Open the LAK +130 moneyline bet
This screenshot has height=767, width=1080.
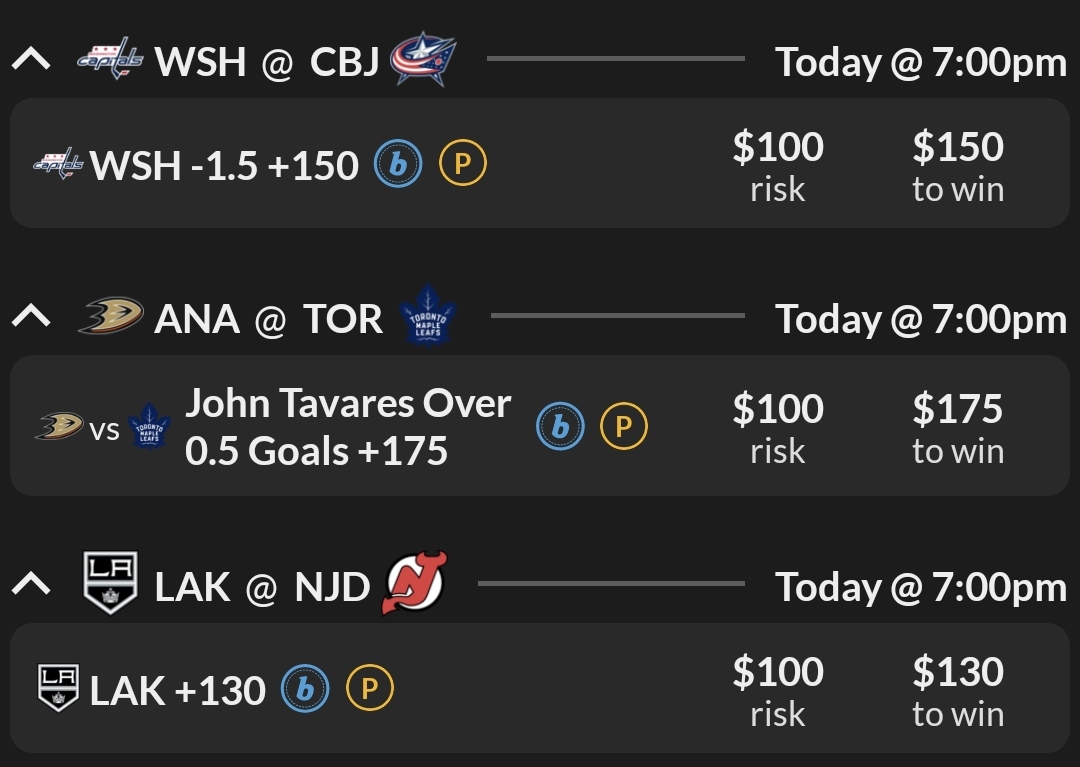[177, 690]
